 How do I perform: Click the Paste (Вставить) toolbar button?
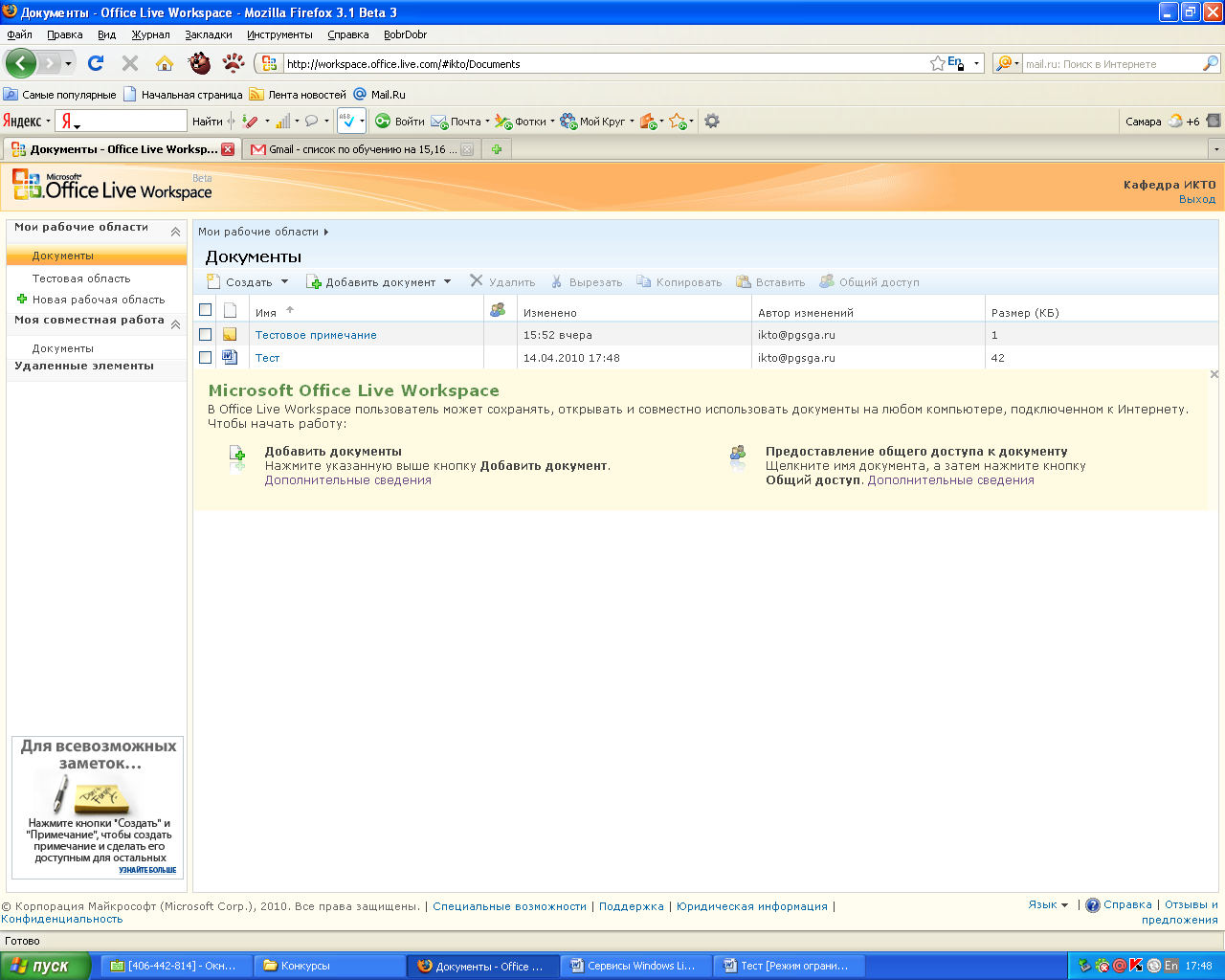tap(770, 281)
